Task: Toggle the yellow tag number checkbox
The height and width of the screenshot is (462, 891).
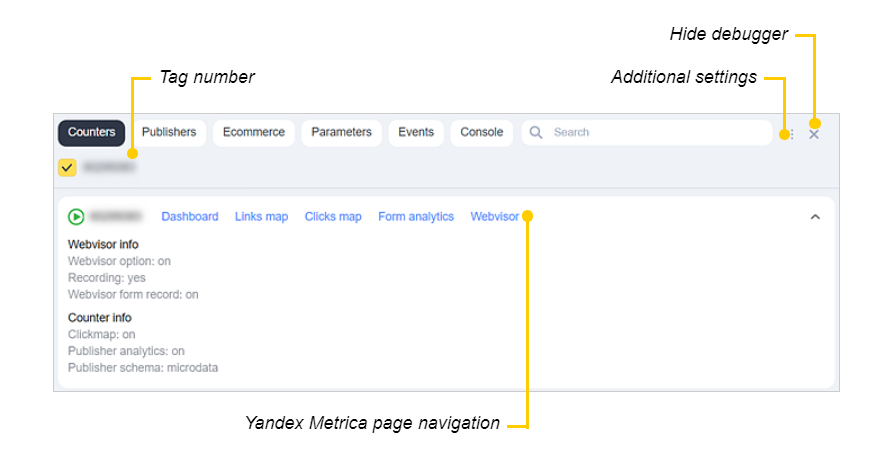Action: 67,167
